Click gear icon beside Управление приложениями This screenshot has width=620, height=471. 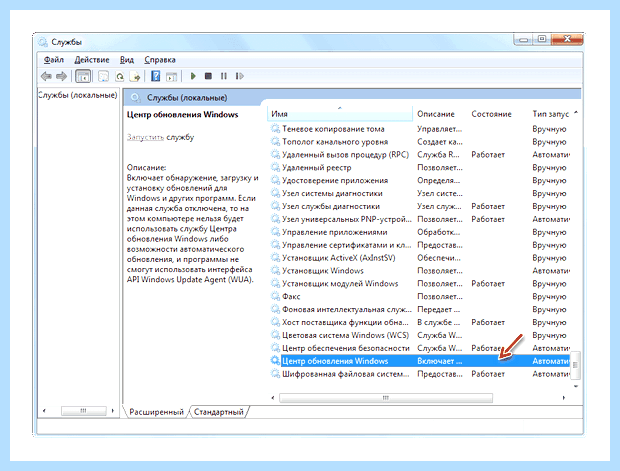[275, 232]
